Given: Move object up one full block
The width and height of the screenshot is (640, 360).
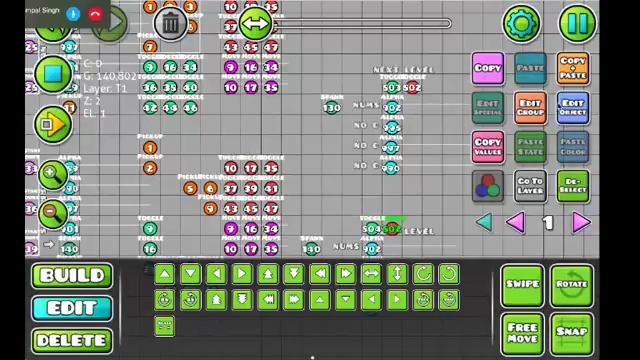Looking at the screenshot, I should (x=268, y=274).
